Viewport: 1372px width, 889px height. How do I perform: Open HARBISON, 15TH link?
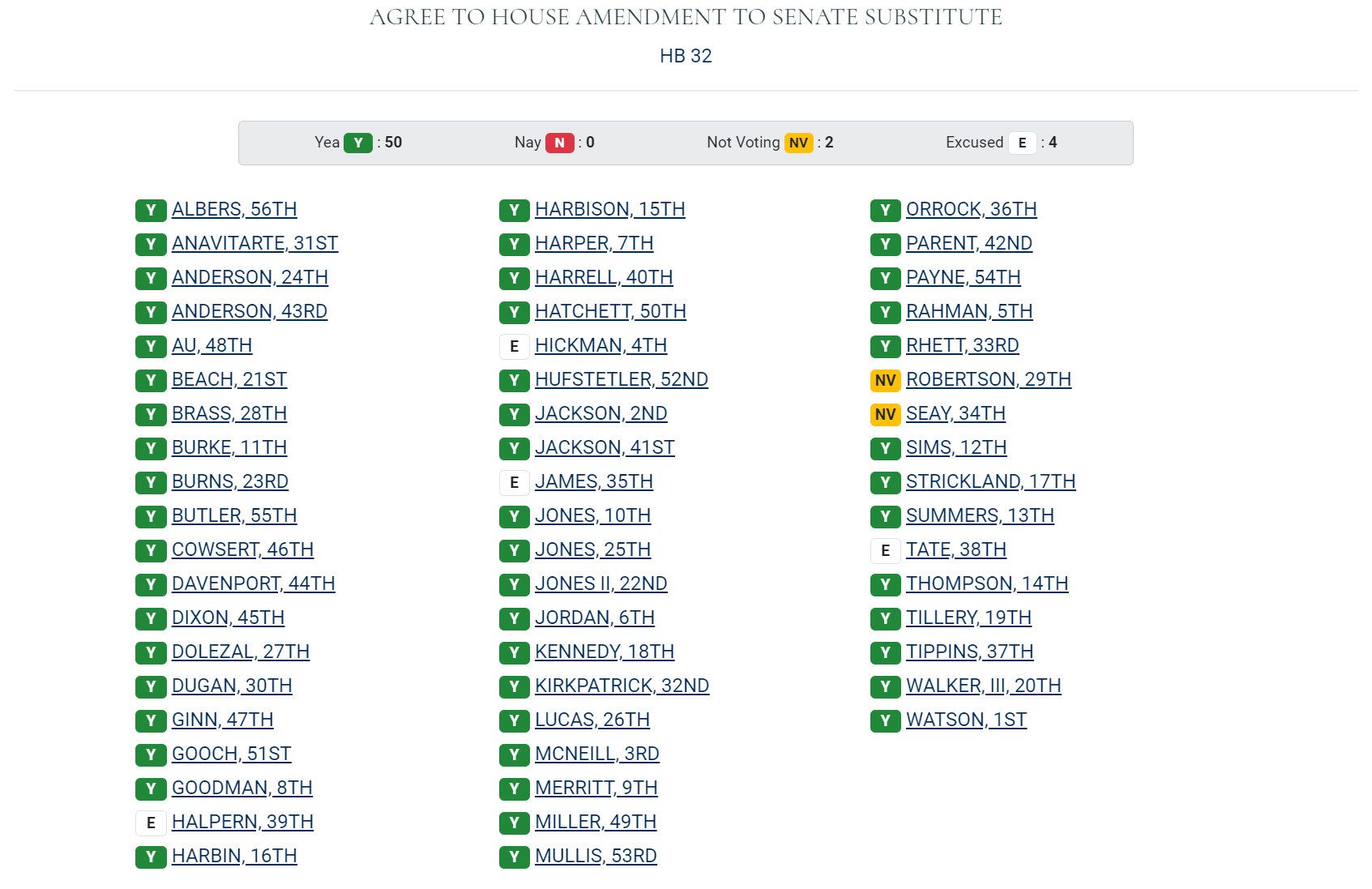coord(610,209)
